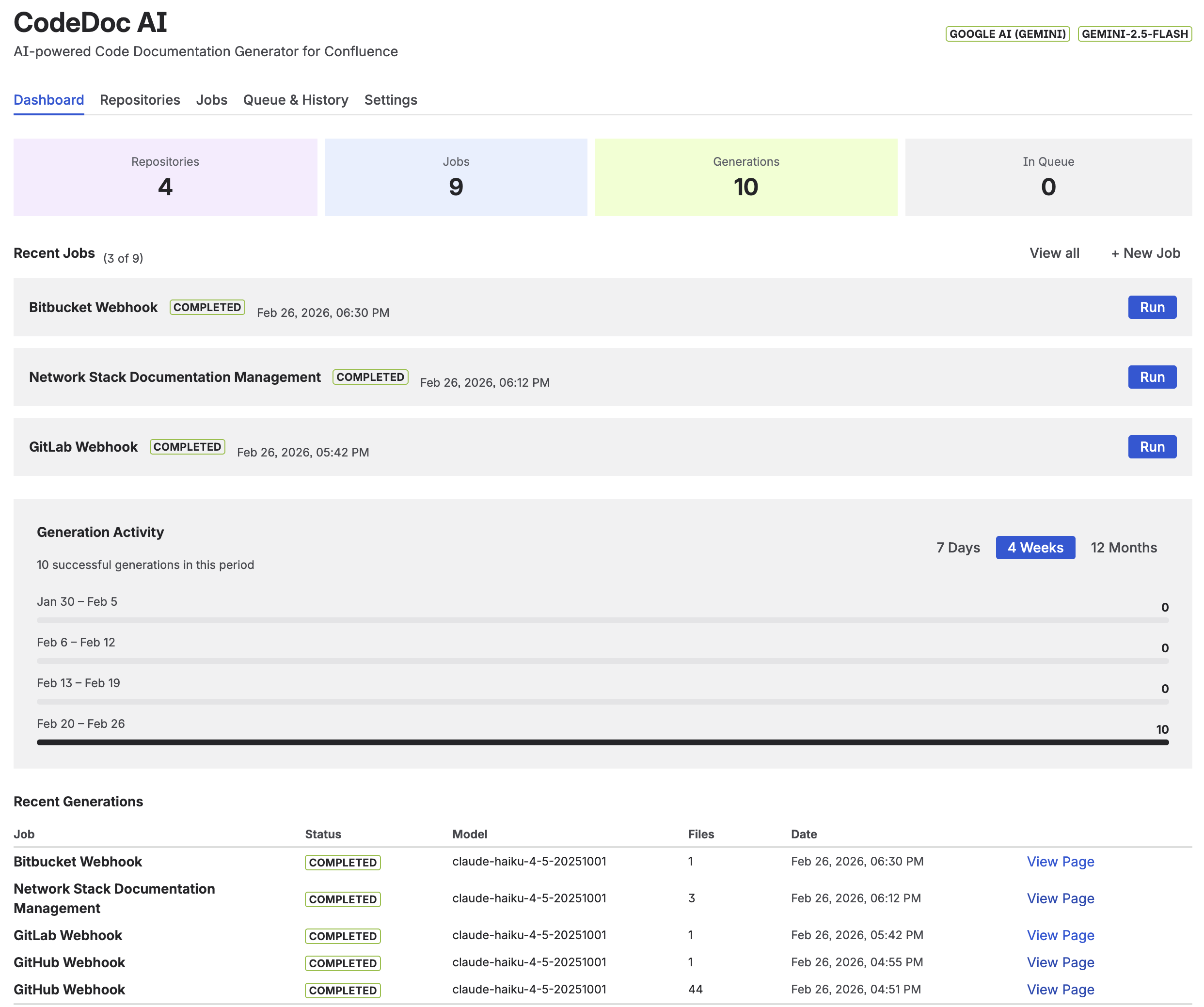1204x1007 pixels.
Task: Run the Bitbucket Webhook job
Action: point(1152,307)
